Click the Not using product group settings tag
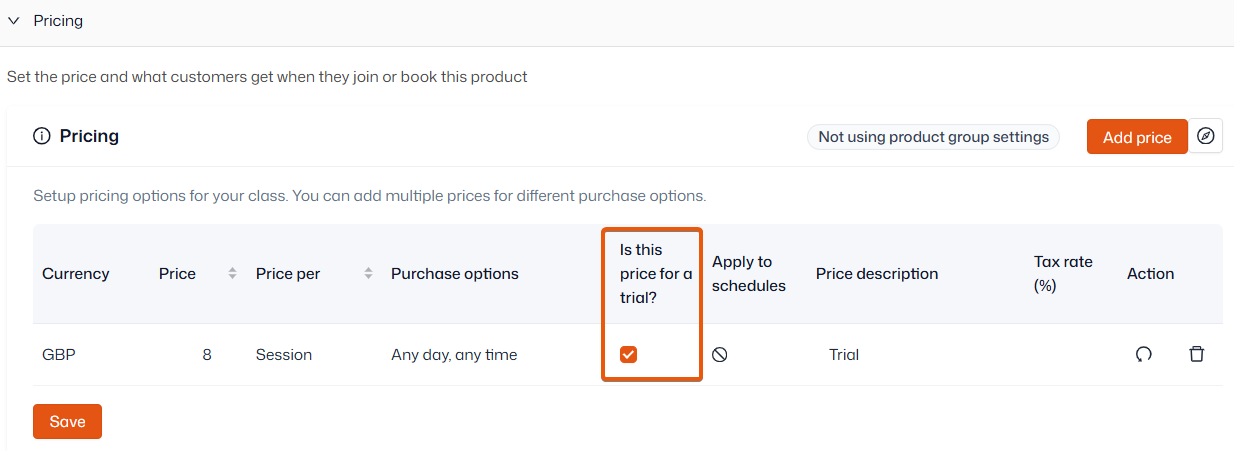This screenshot has width=1234, height=451. 934,137
